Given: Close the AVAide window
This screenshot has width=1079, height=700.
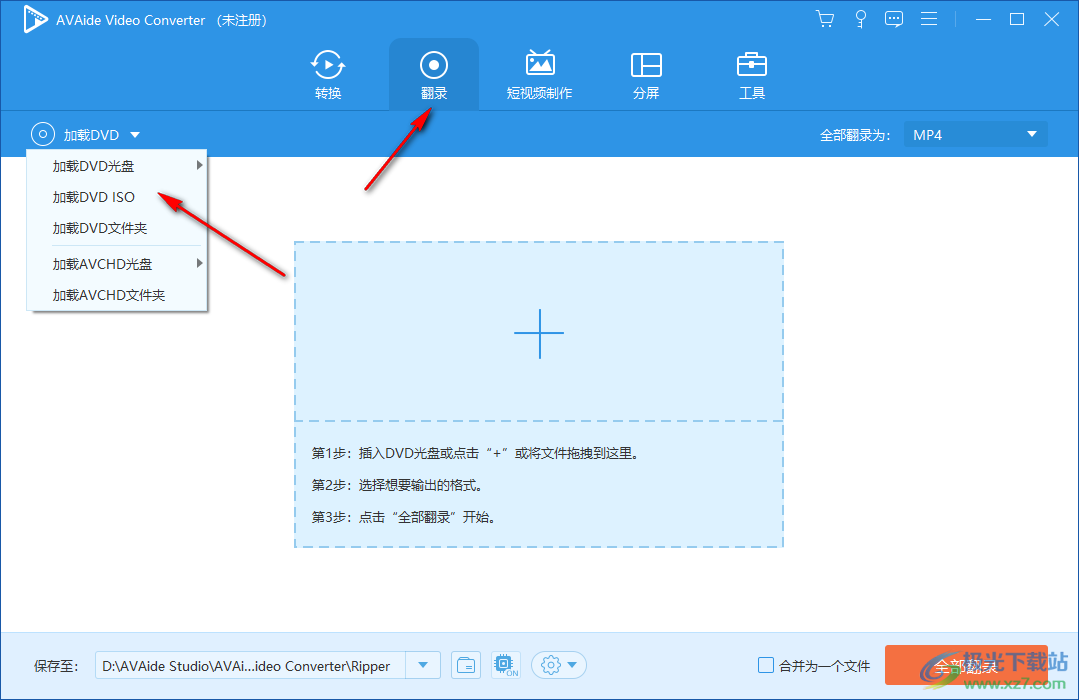Looking at the screenshot, I should pyautogui.click(x=1051, y=19).
